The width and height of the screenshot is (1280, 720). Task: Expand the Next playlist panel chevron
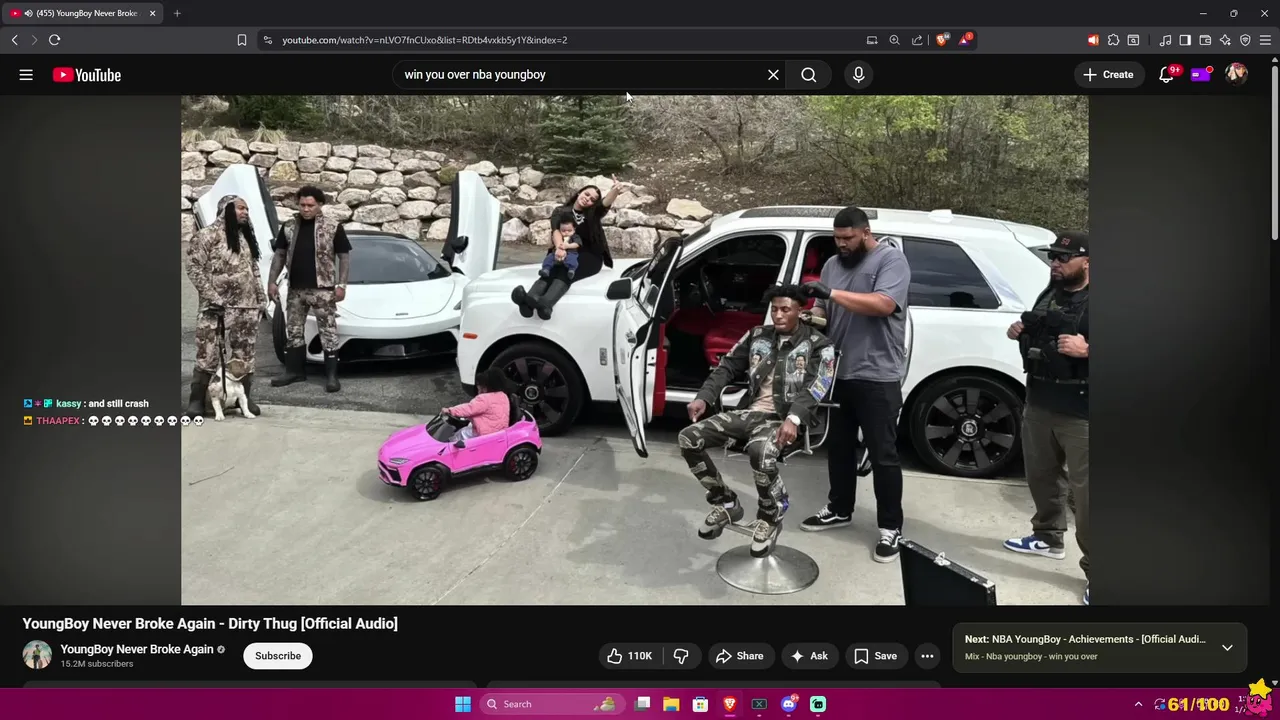(x=1227, y=647)
